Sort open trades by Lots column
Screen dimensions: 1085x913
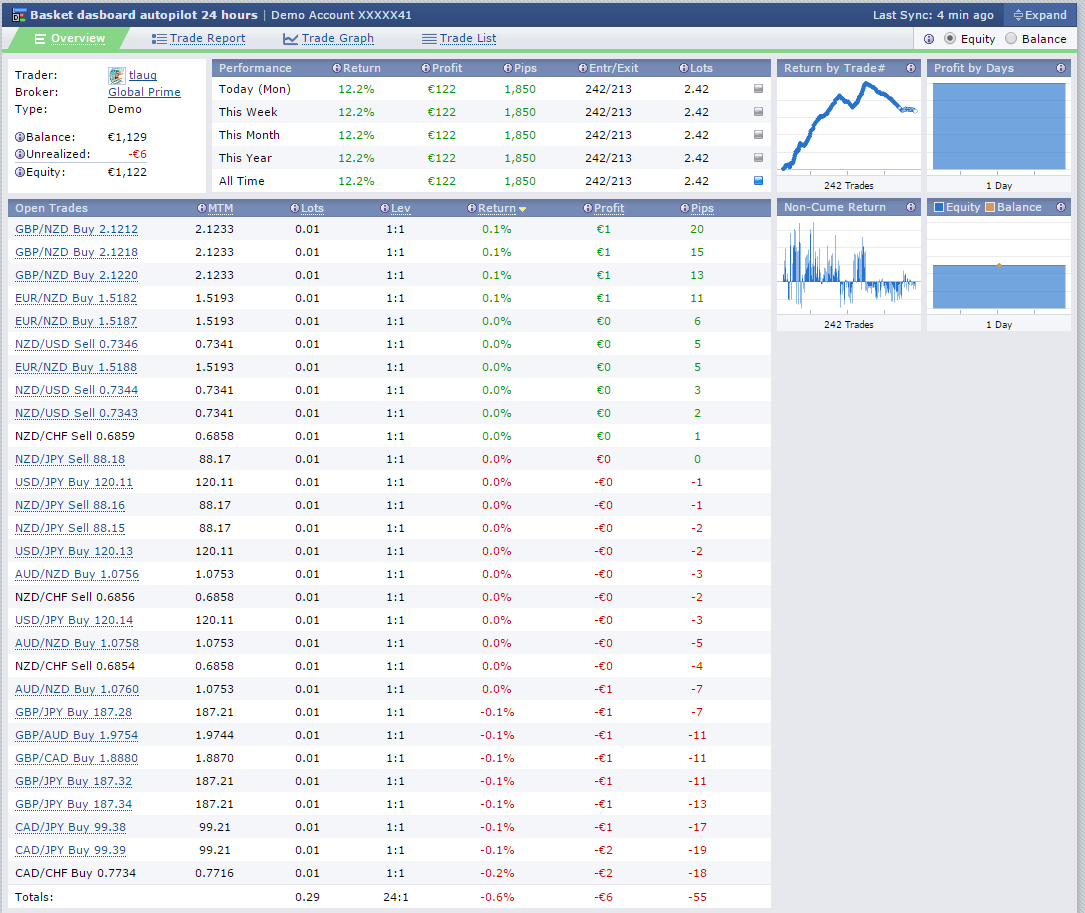click(x=312, y=208)
